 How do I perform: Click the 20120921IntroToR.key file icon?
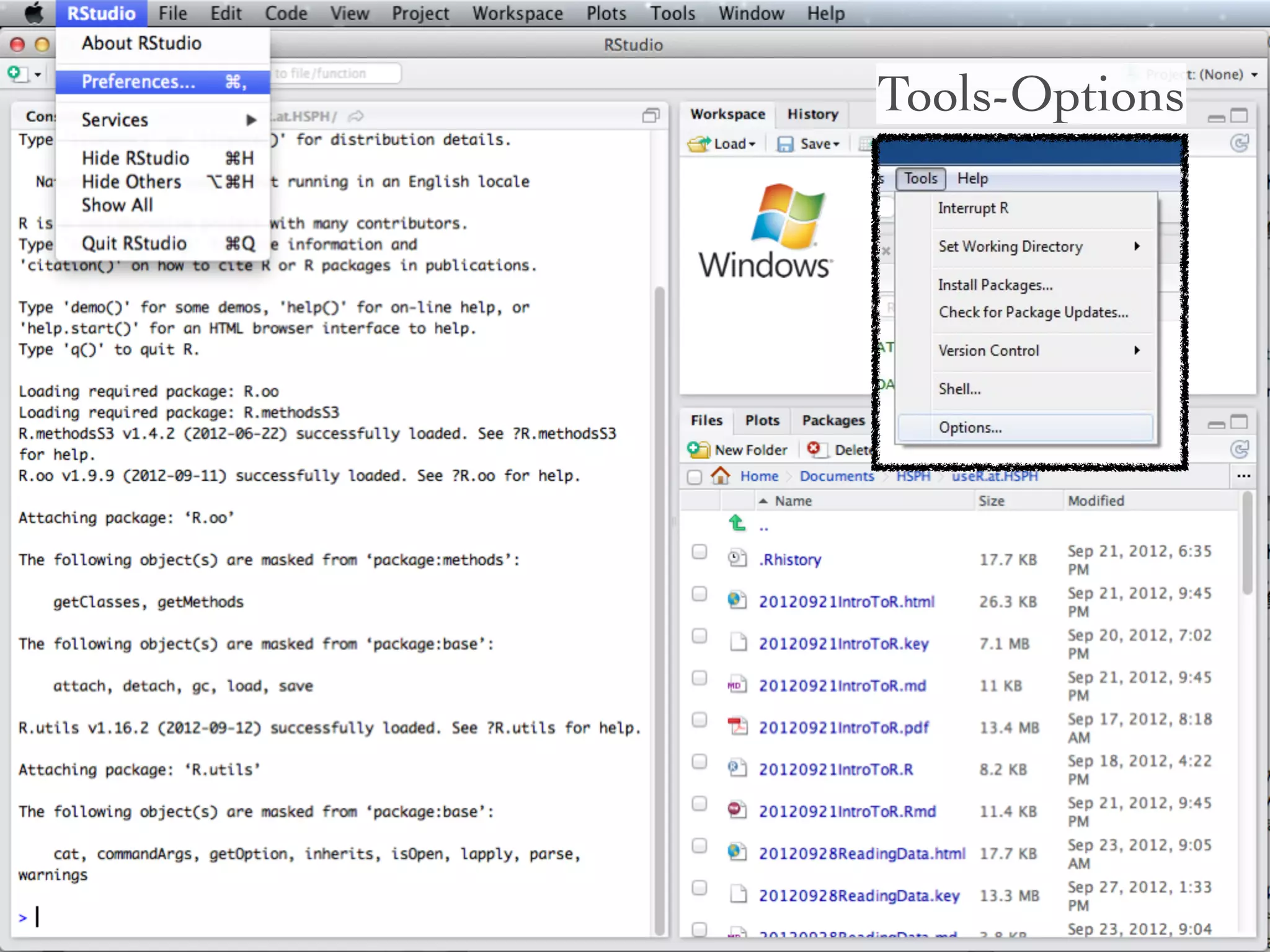pos(738,642)
